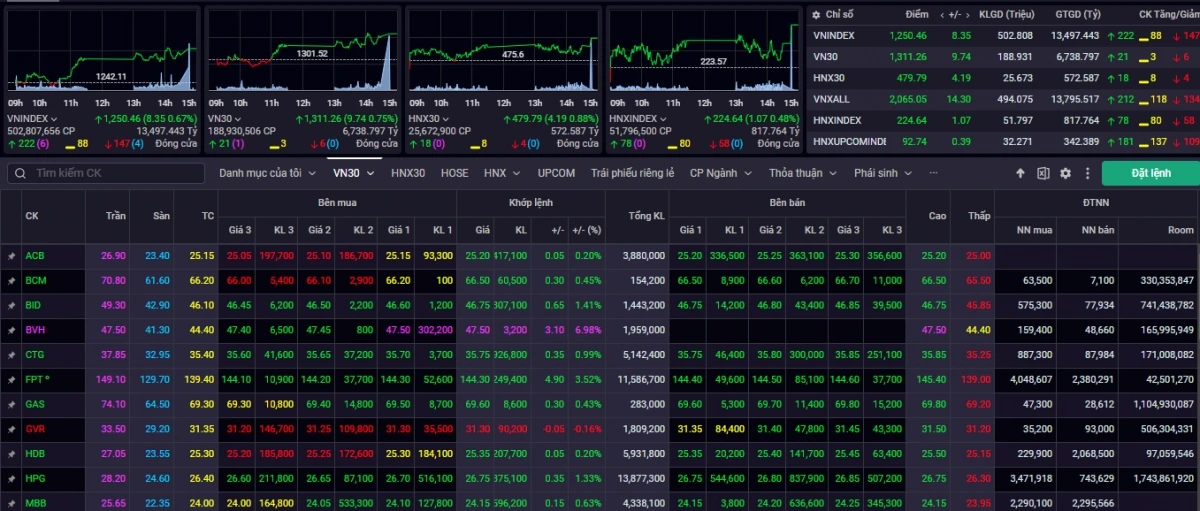
Task: Click the TC column header
Action: tap(207, 216)
